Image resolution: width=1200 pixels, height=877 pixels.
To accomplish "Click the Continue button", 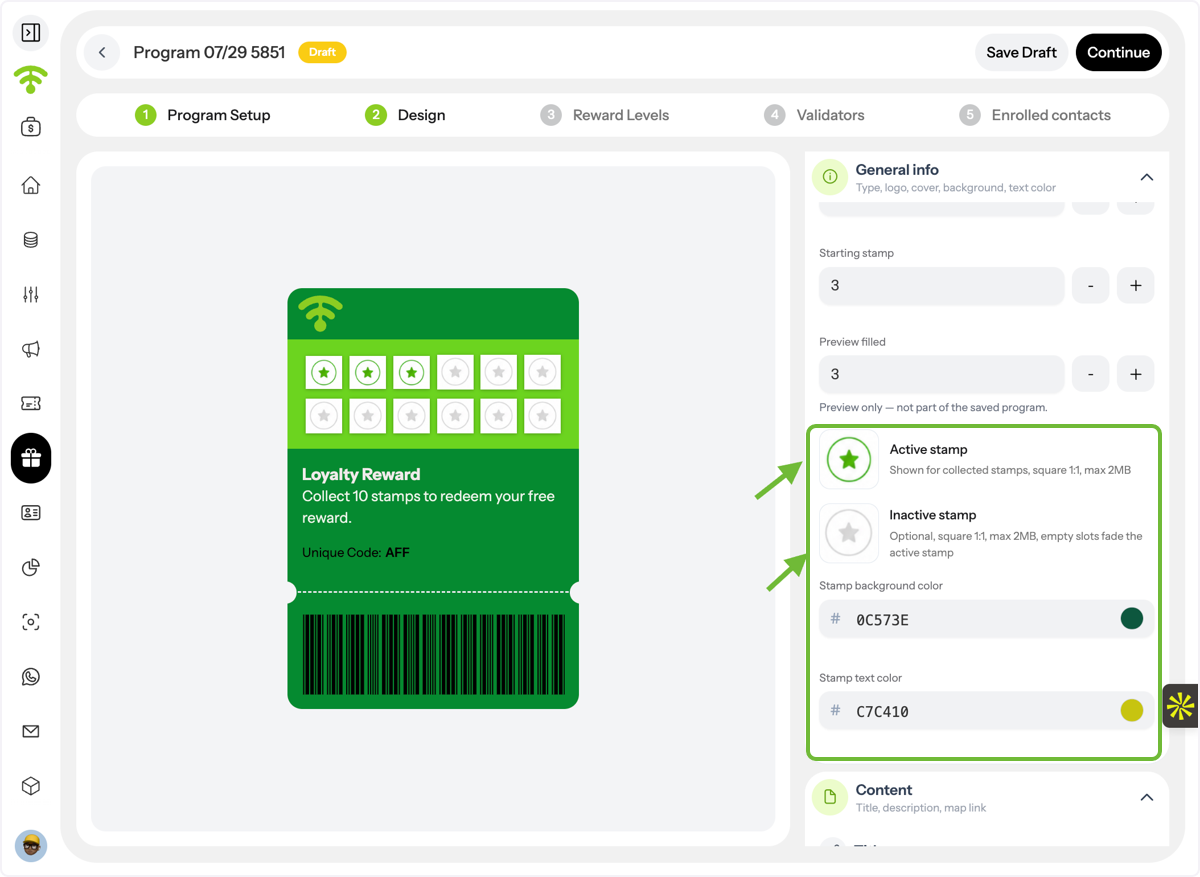I will [x=1118, y=52].
